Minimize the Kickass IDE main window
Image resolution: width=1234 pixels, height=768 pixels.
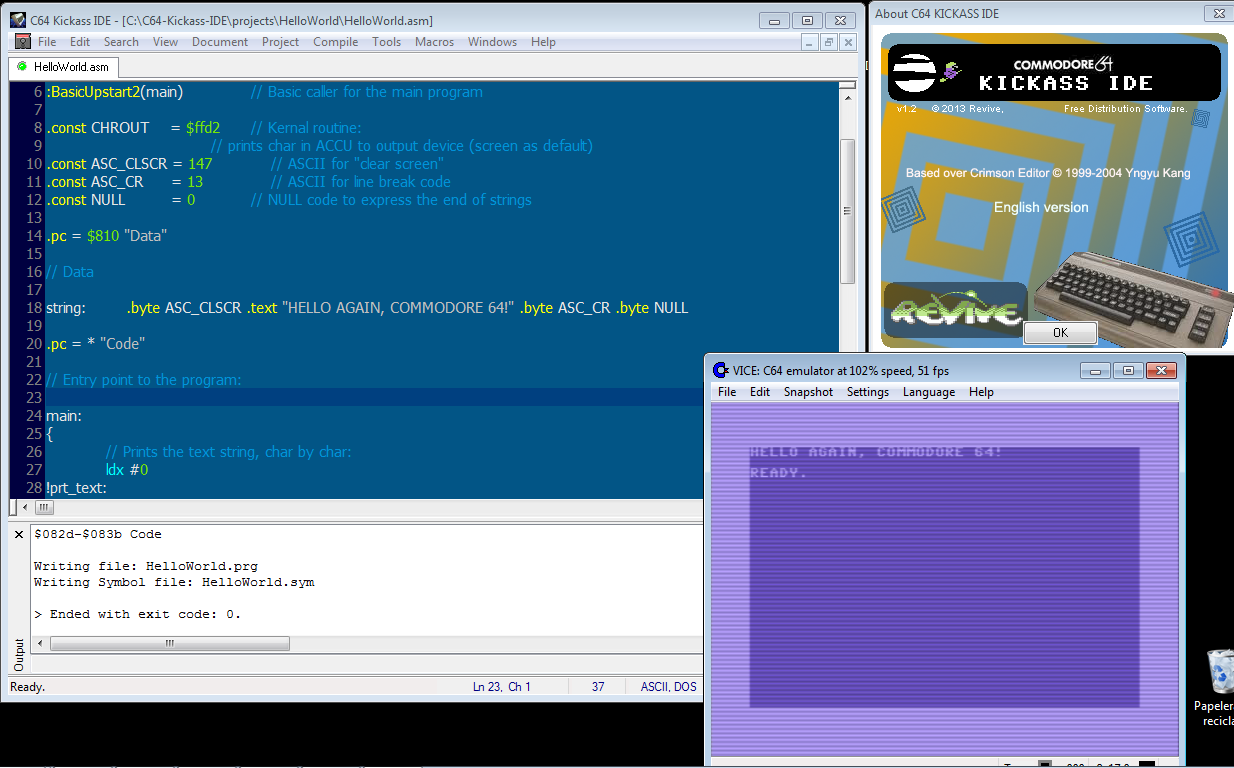776,20
